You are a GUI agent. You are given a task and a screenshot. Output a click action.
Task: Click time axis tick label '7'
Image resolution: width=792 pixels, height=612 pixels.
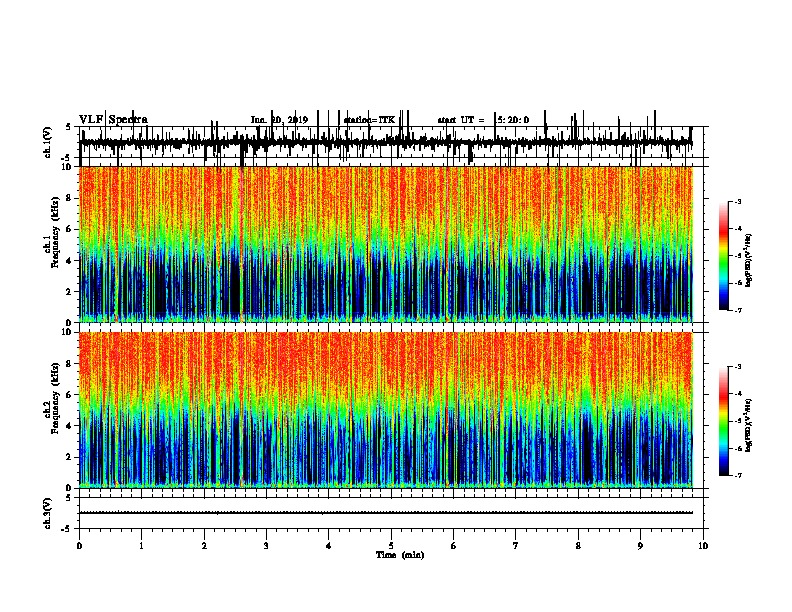(516, 545)
